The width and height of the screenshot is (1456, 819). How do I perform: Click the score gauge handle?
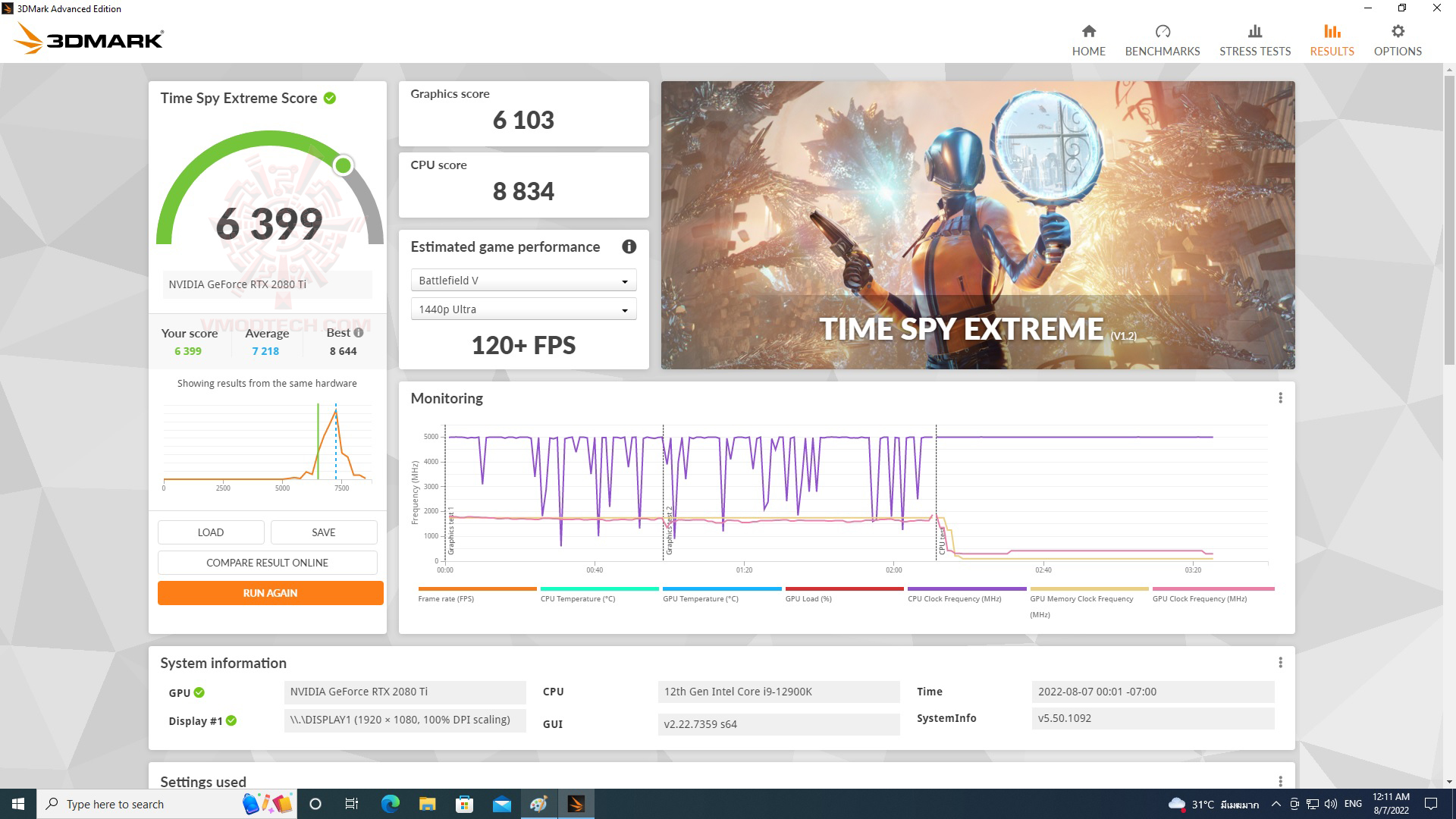343,164
